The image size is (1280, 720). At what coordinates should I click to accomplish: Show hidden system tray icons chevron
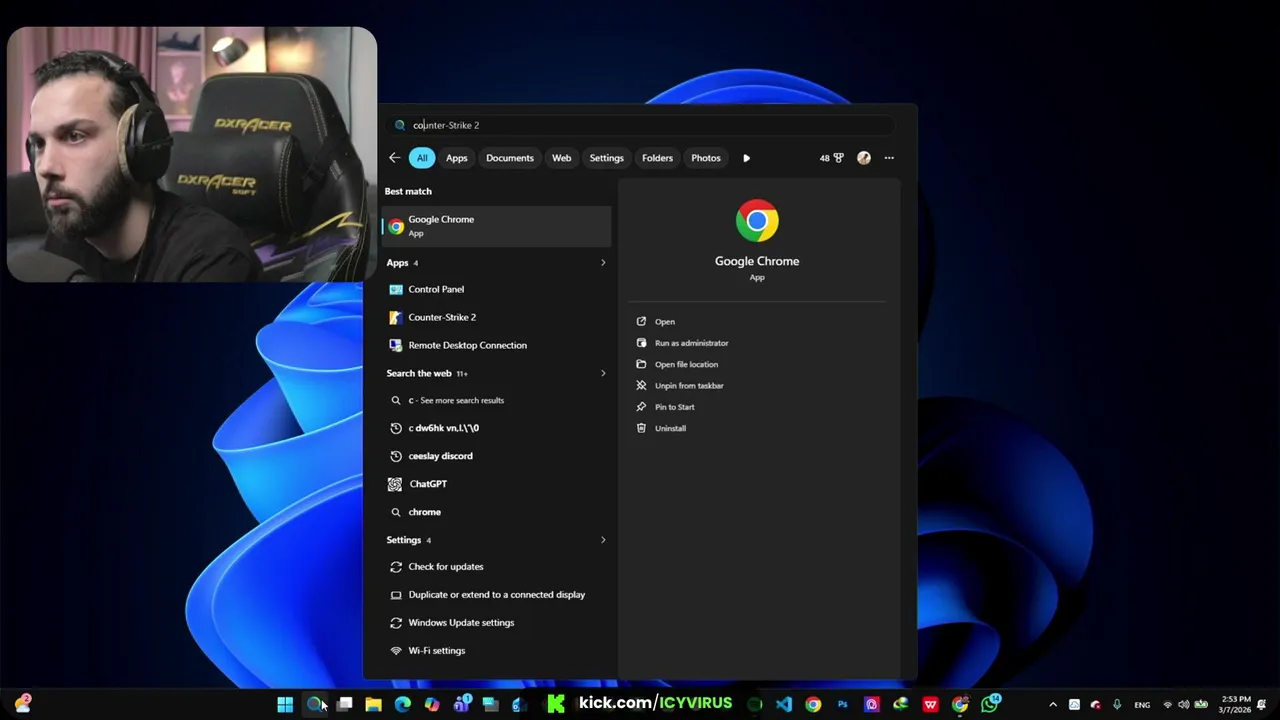1052,705
